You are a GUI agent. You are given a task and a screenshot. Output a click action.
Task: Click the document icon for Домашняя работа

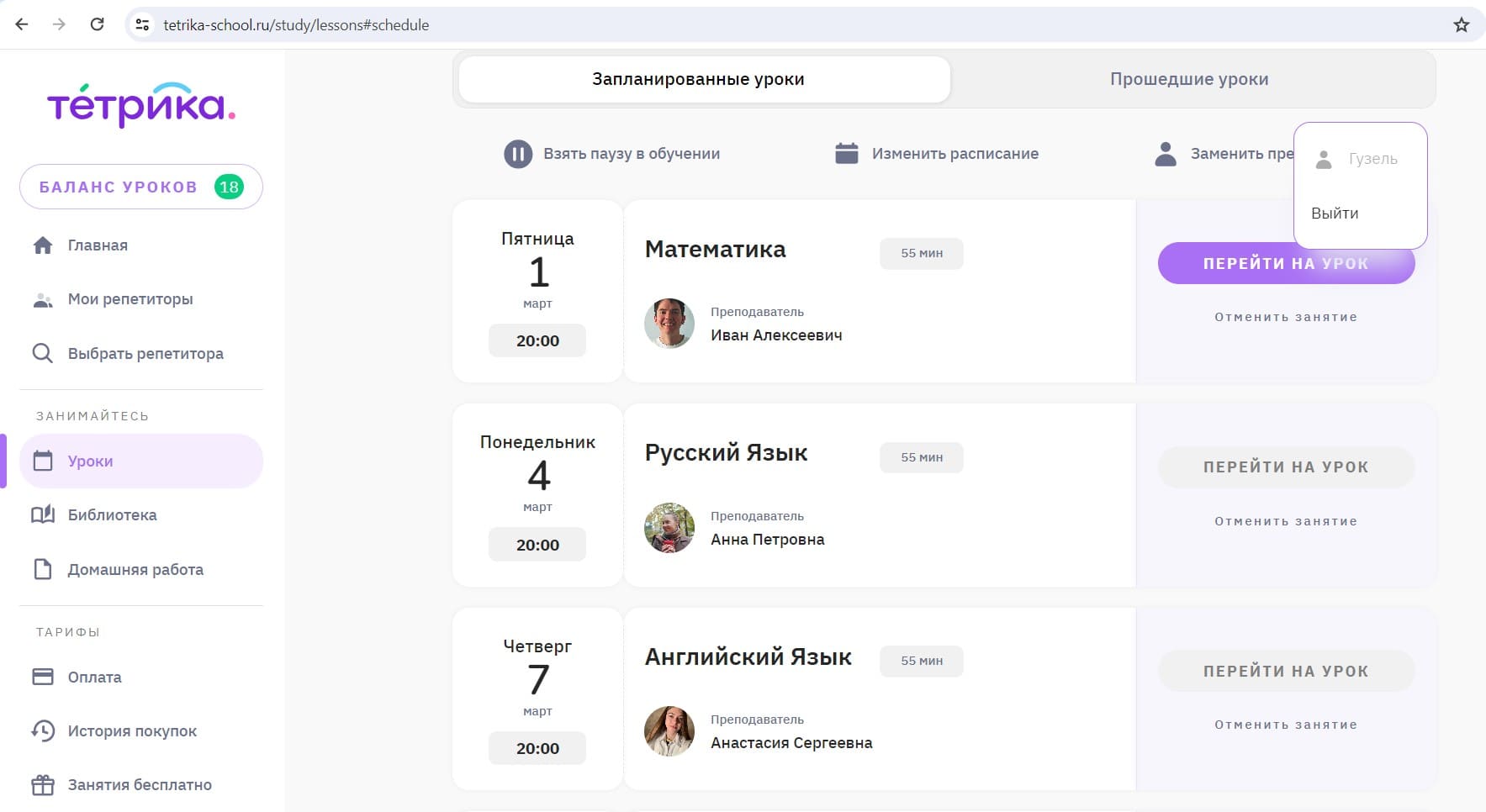[x=43, y=569]
